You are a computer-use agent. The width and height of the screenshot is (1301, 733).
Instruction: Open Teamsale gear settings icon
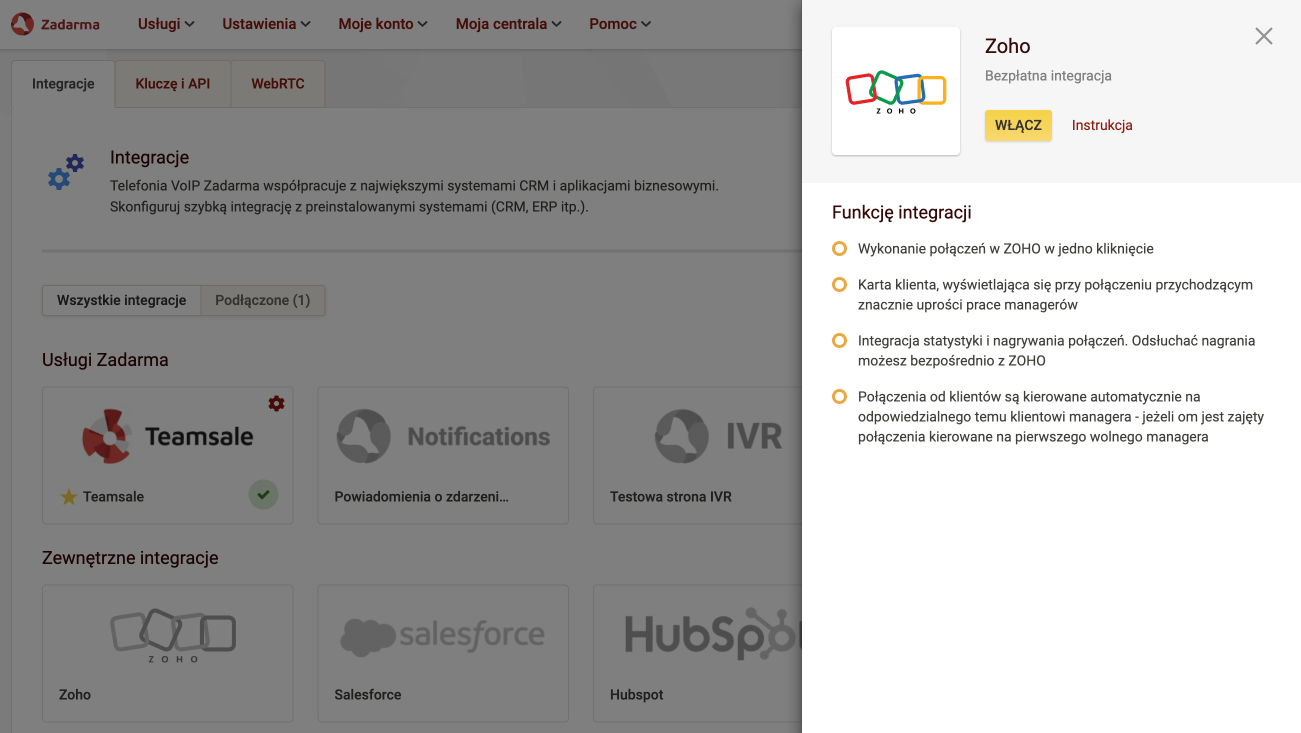276,403
